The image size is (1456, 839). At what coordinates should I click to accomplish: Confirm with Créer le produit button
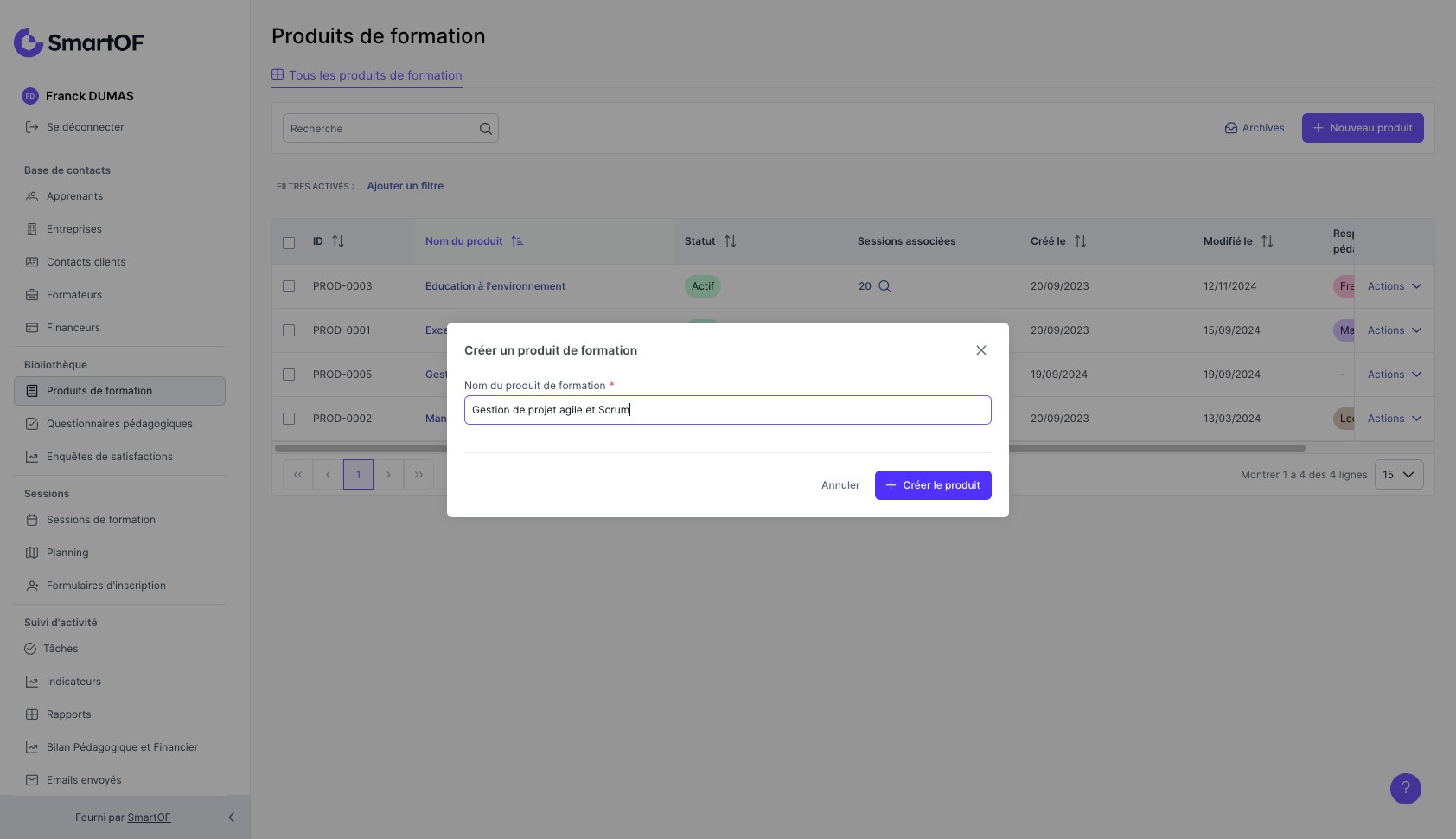[933, 485]
